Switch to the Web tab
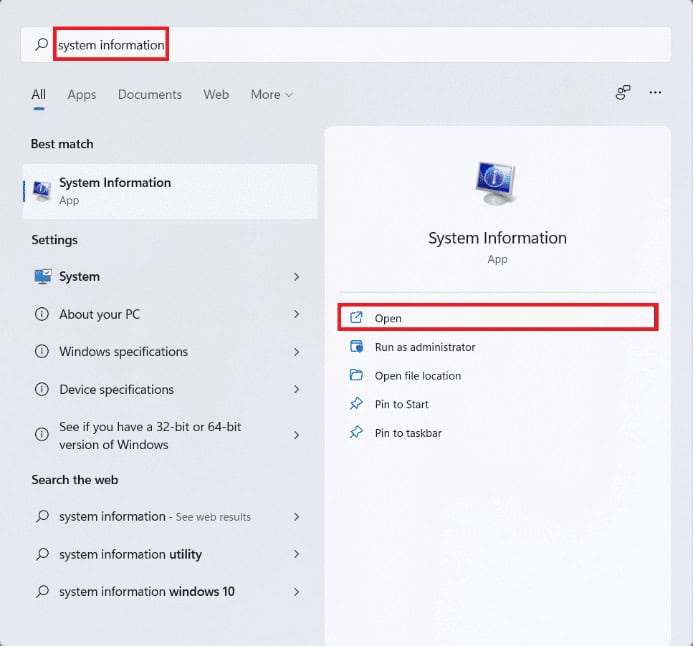Screen dimensions: 693x646 pyautogui.click(x=216, y=94)
